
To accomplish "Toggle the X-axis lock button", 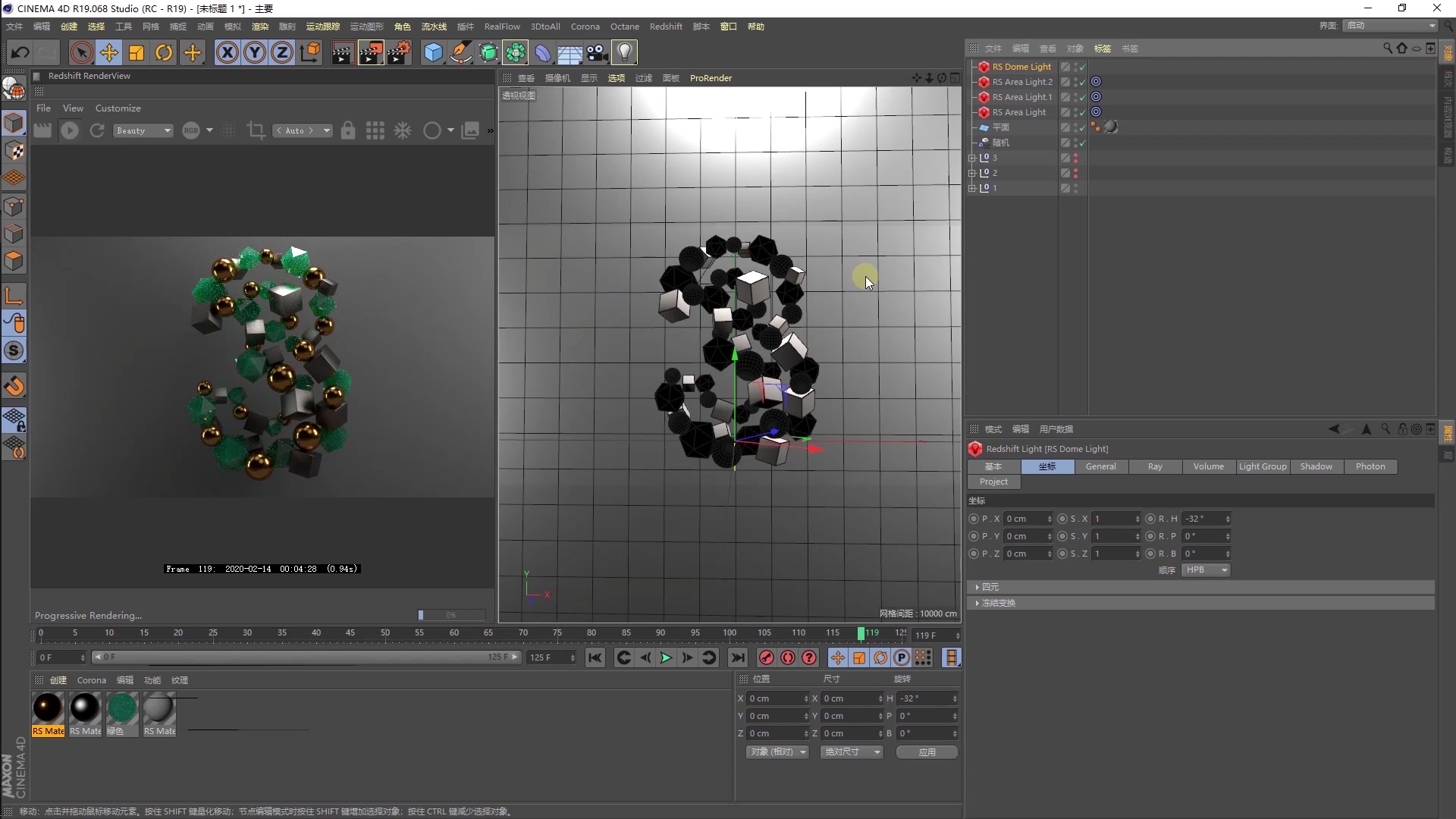I will [227, 52].
